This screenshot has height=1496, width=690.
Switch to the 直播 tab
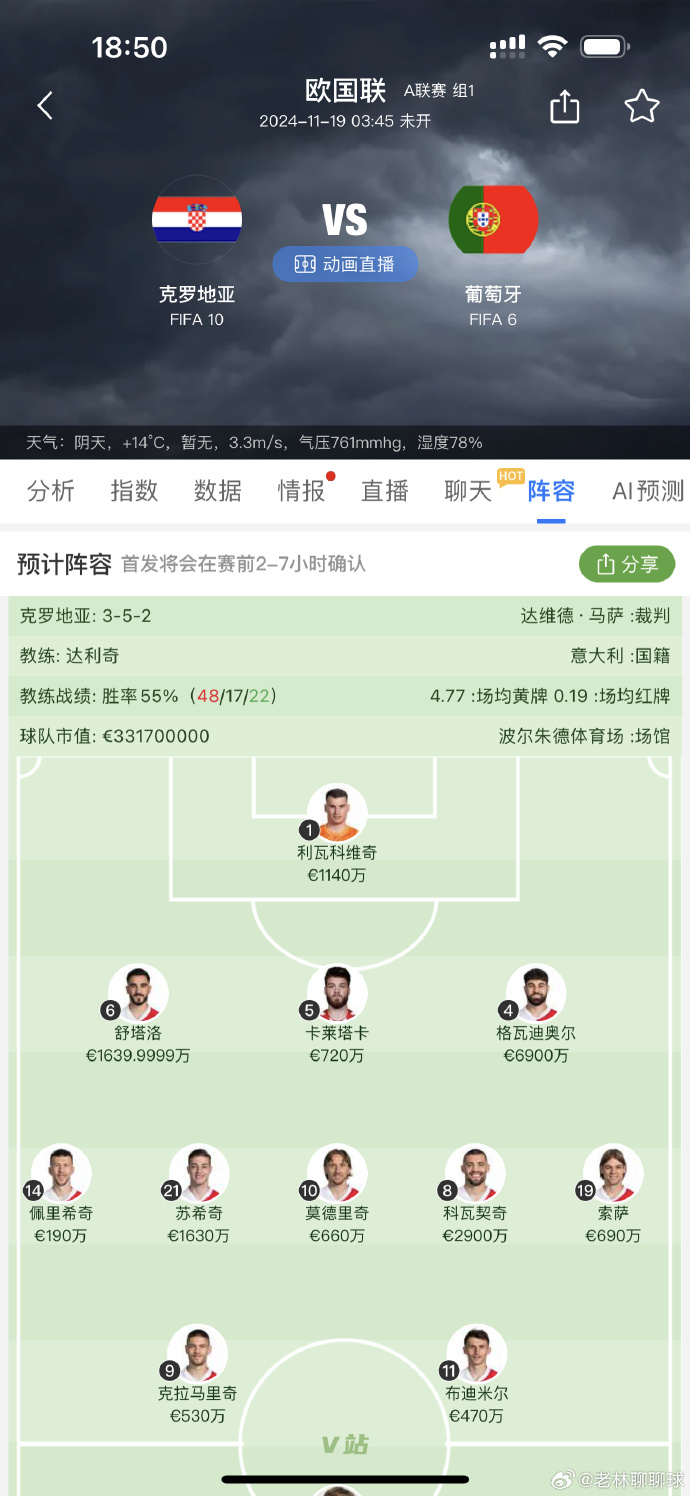point(384,492)
